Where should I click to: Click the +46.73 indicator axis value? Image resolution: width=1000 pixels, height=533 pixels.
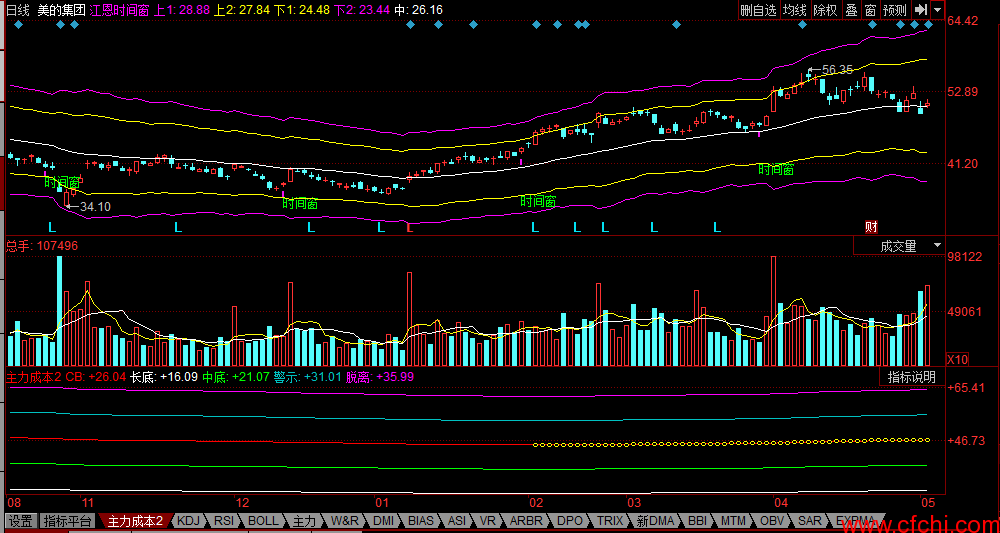966,441
